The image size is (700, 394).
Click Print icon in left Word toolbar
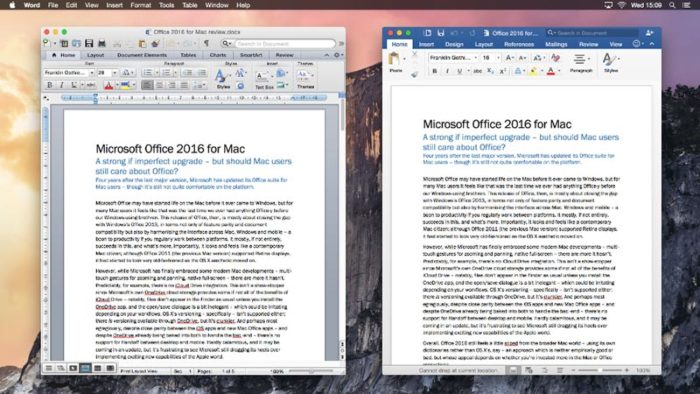(102, 43)
